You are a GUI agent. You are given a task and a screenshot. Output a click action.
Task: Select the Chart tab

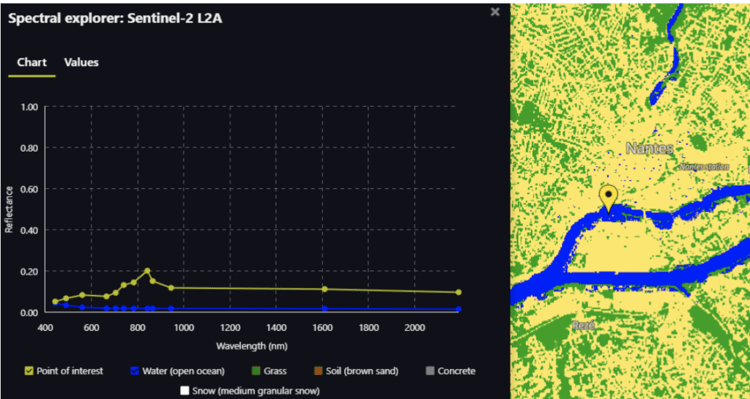point(32,62)
